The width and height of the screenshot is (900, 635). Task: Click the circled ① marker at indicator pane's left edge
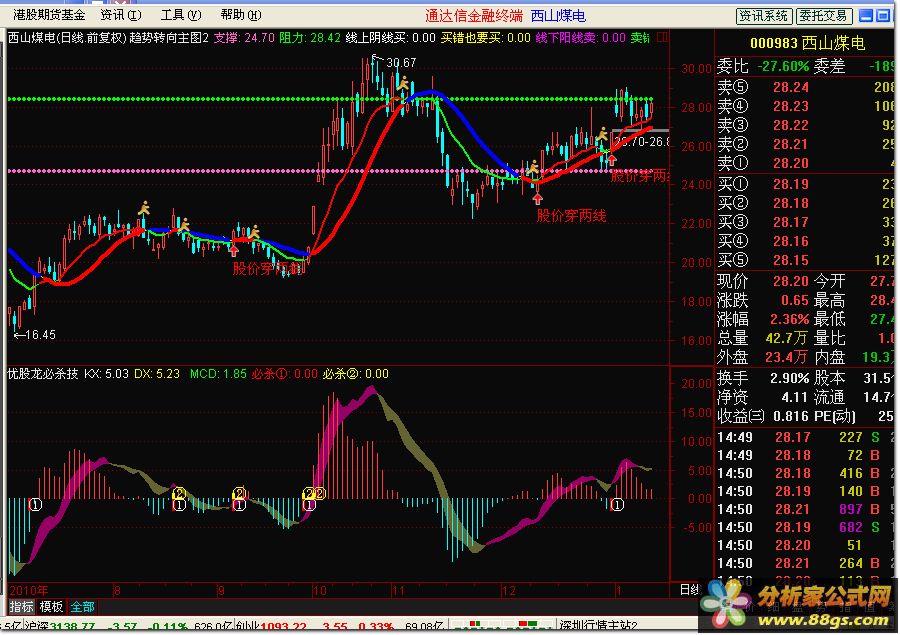coord(35,505)
